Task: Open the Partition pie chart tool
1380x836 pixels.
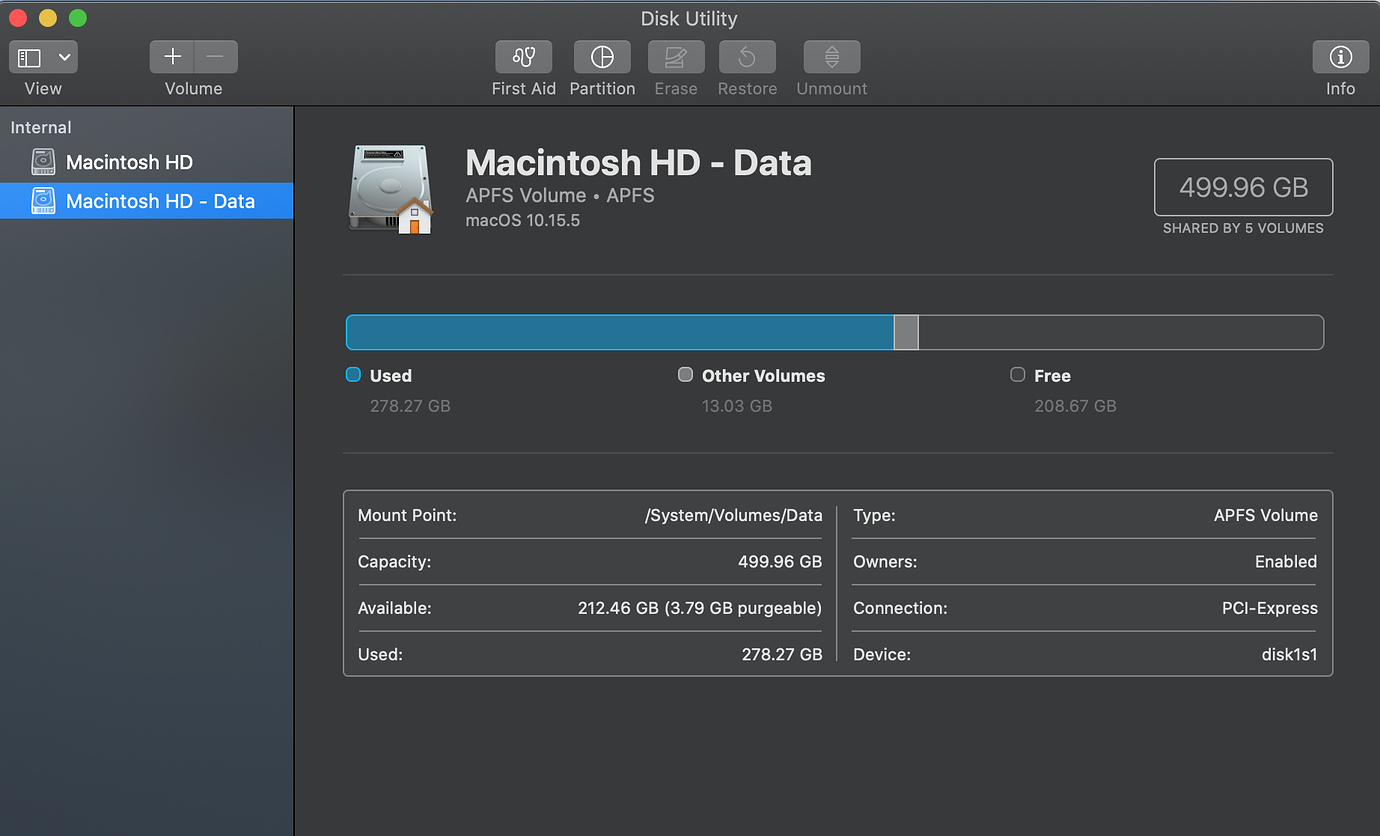Action: [602, 57]
